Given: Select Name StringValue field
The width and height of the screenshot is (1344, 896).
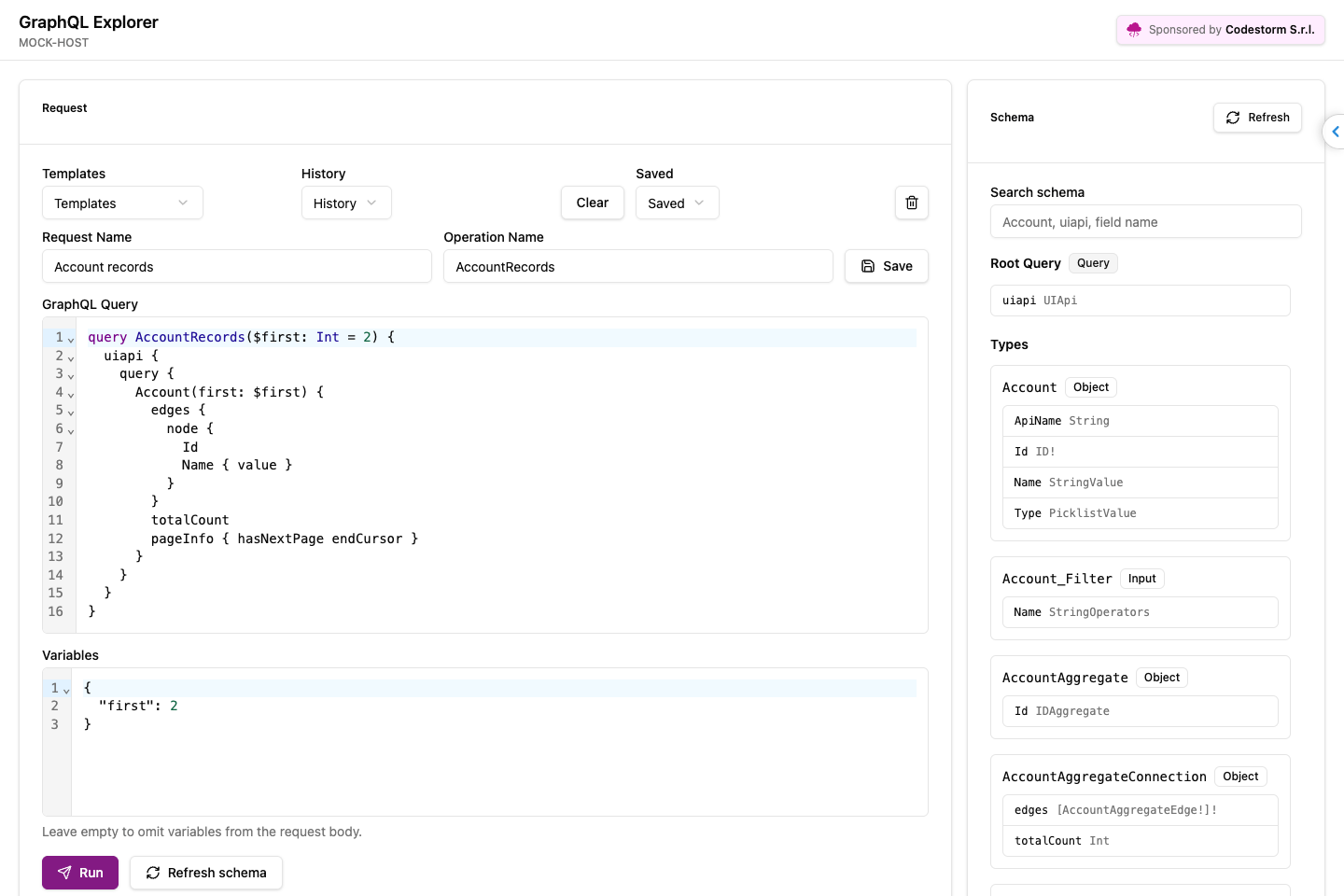Looking at the screenshot, I should 1141,483.
